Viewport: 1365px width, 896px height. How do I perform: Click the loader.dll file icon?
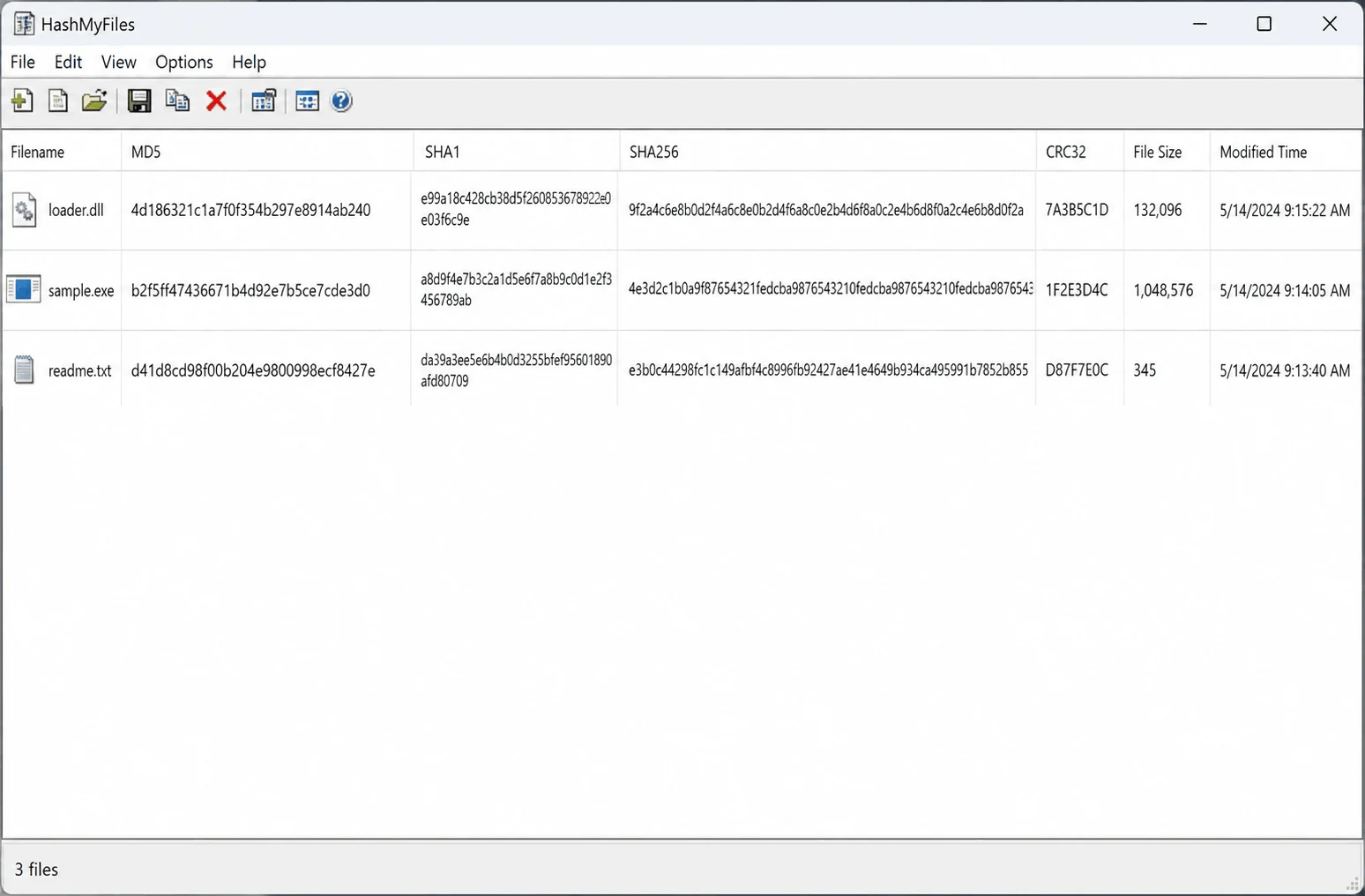(24, 210)
